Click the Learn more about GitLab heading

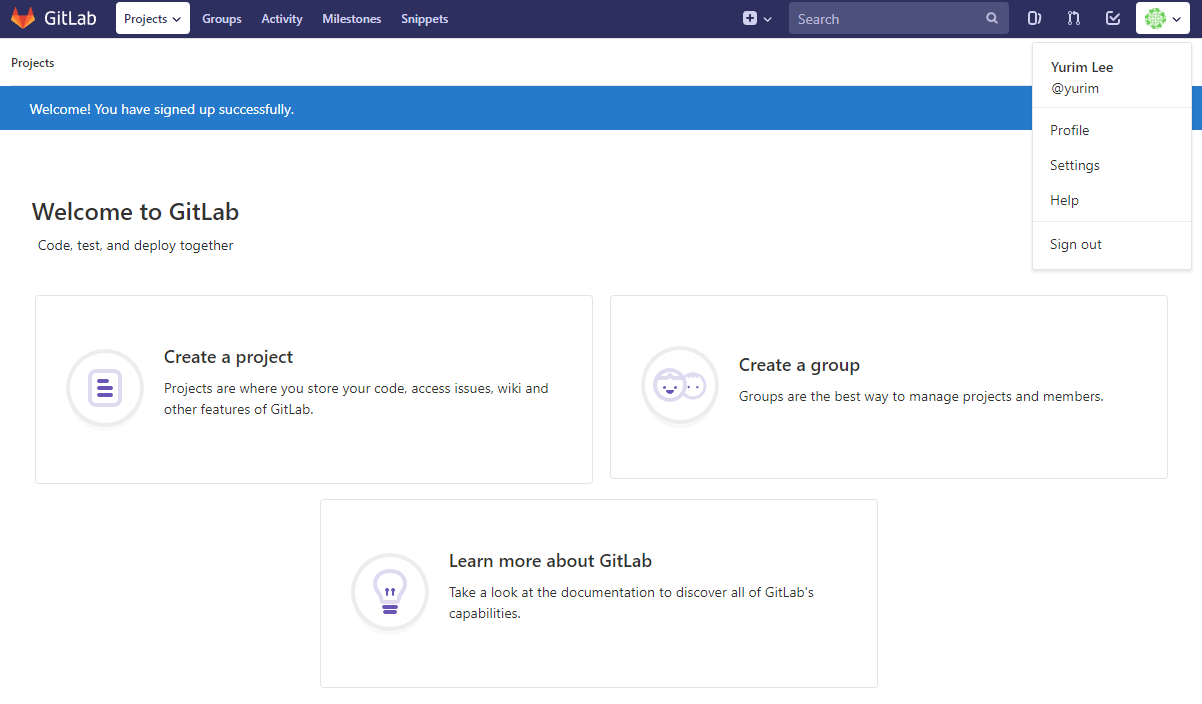(x=550, y=561)
